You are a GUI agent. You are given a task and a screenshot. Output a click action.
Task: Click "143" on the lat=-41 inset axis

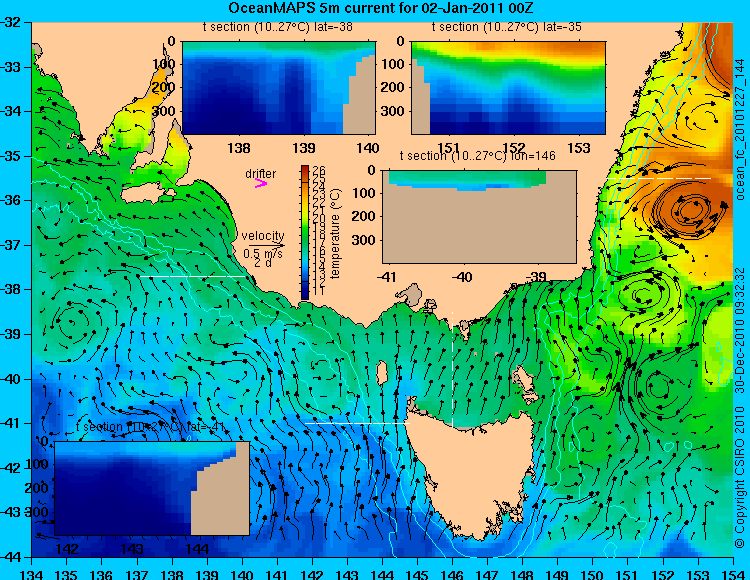pos(132,548)
